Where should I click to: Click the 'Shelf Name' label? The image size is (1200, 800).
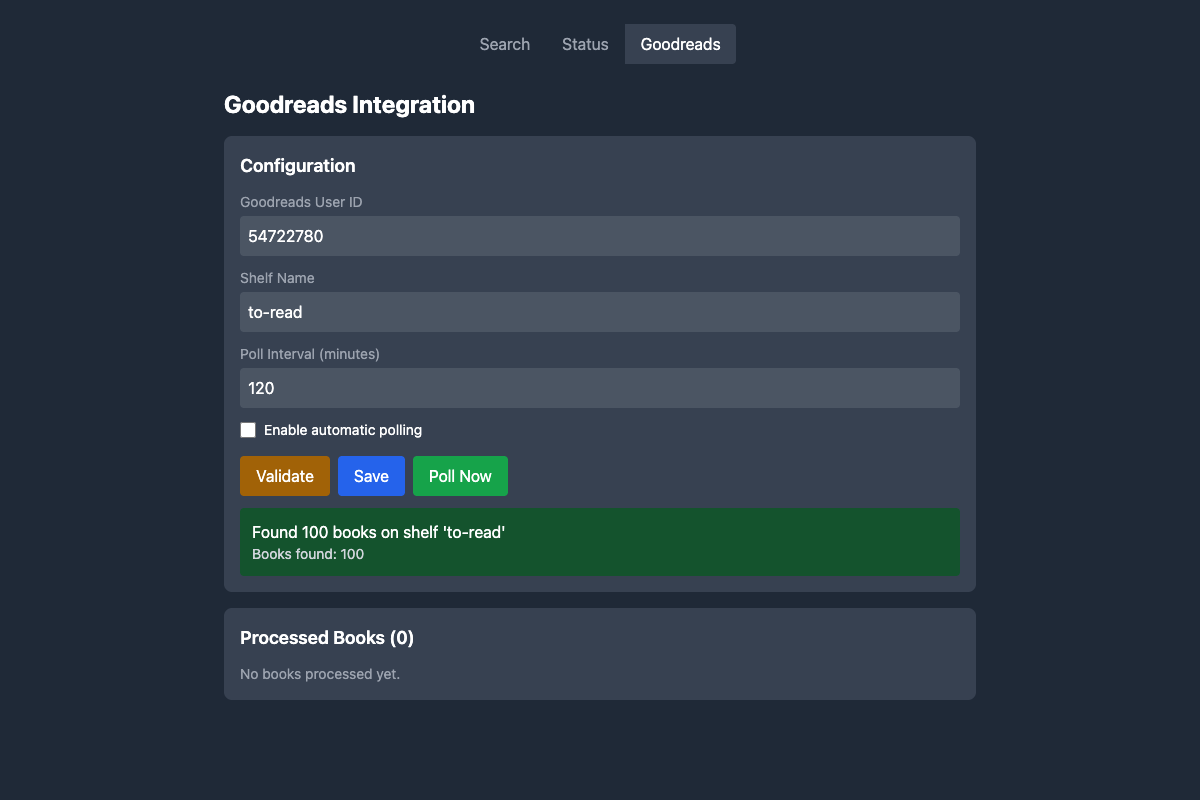[x=277, y=278]
